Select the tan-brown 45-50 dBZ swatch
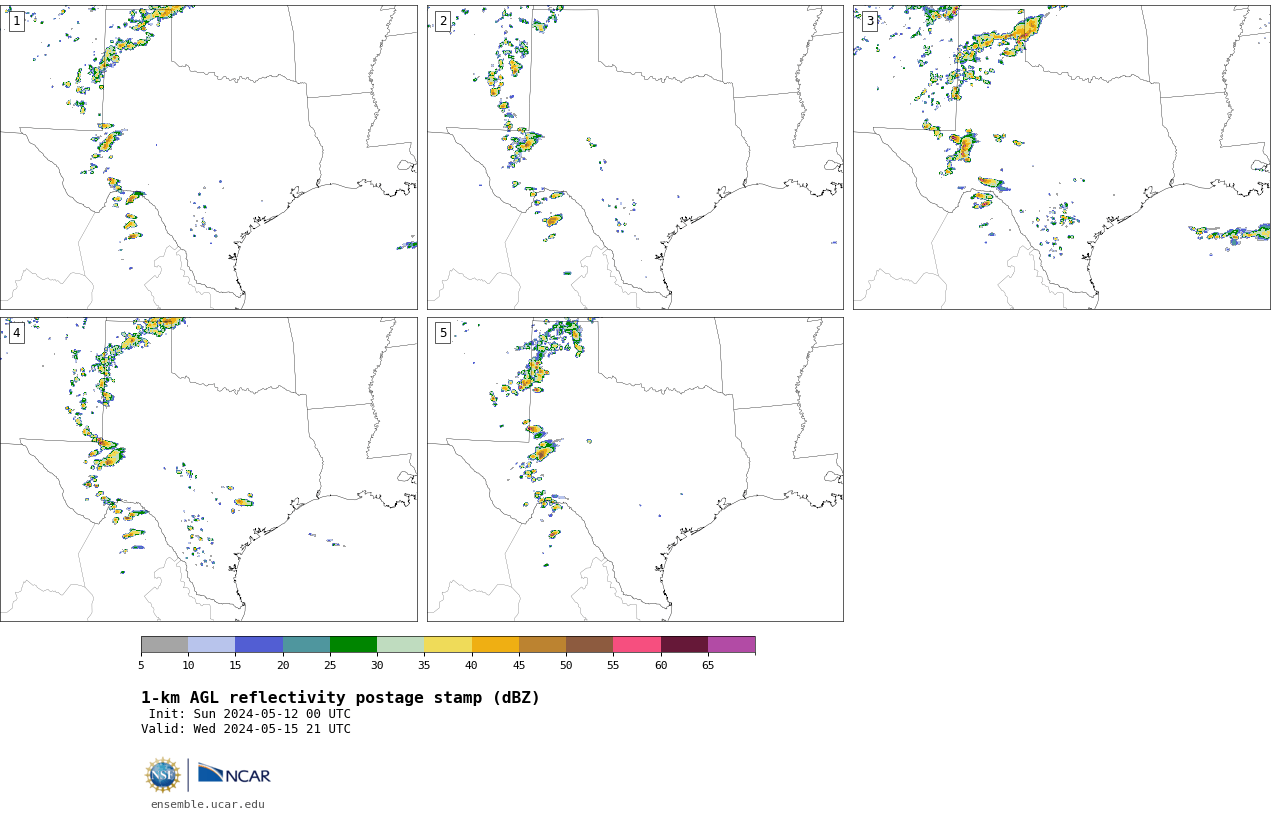The image size is (1280, 815). click(x=542, y=644)
